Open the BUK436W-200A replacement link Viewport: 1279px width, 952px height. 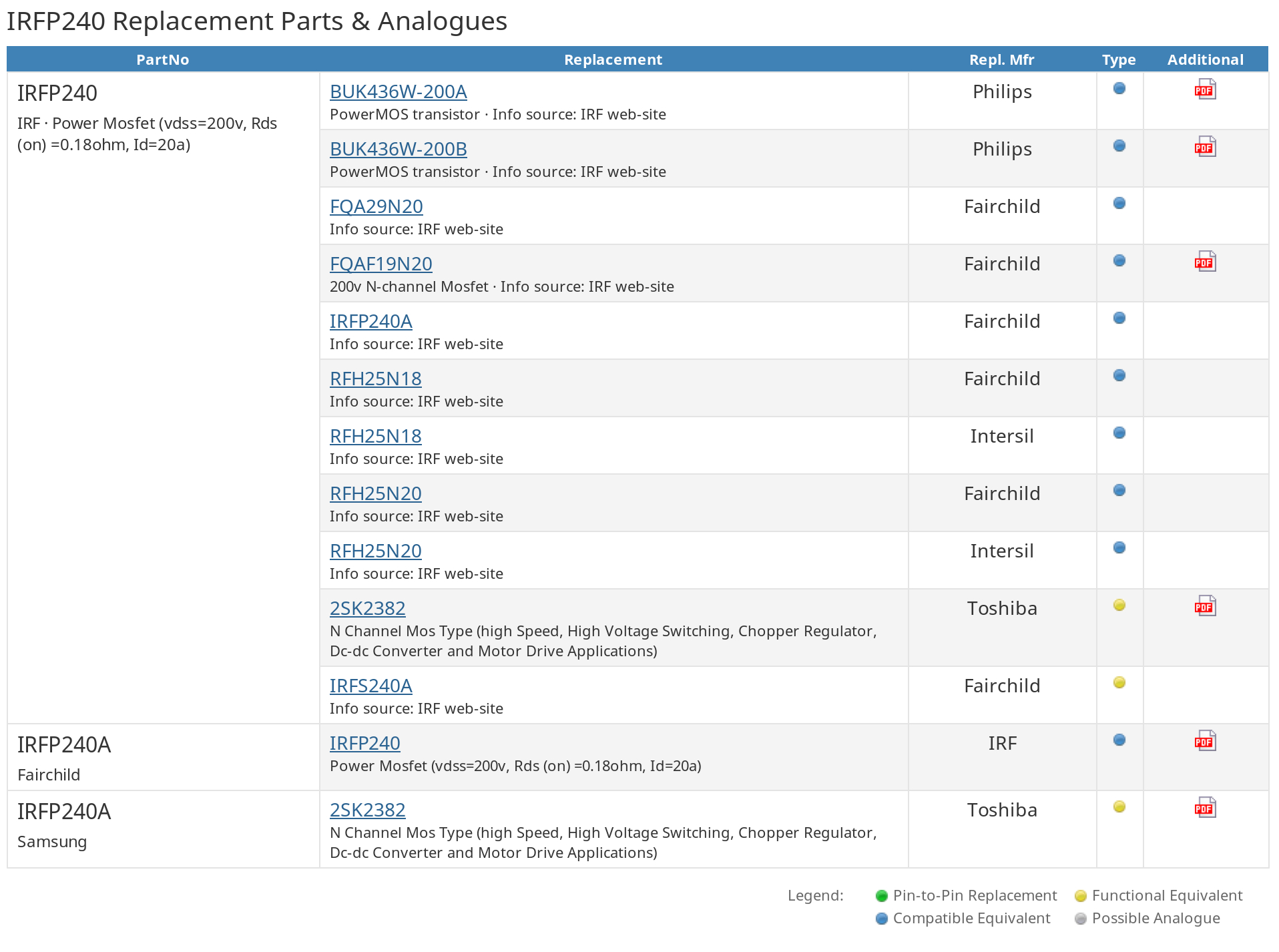(398, 91)
